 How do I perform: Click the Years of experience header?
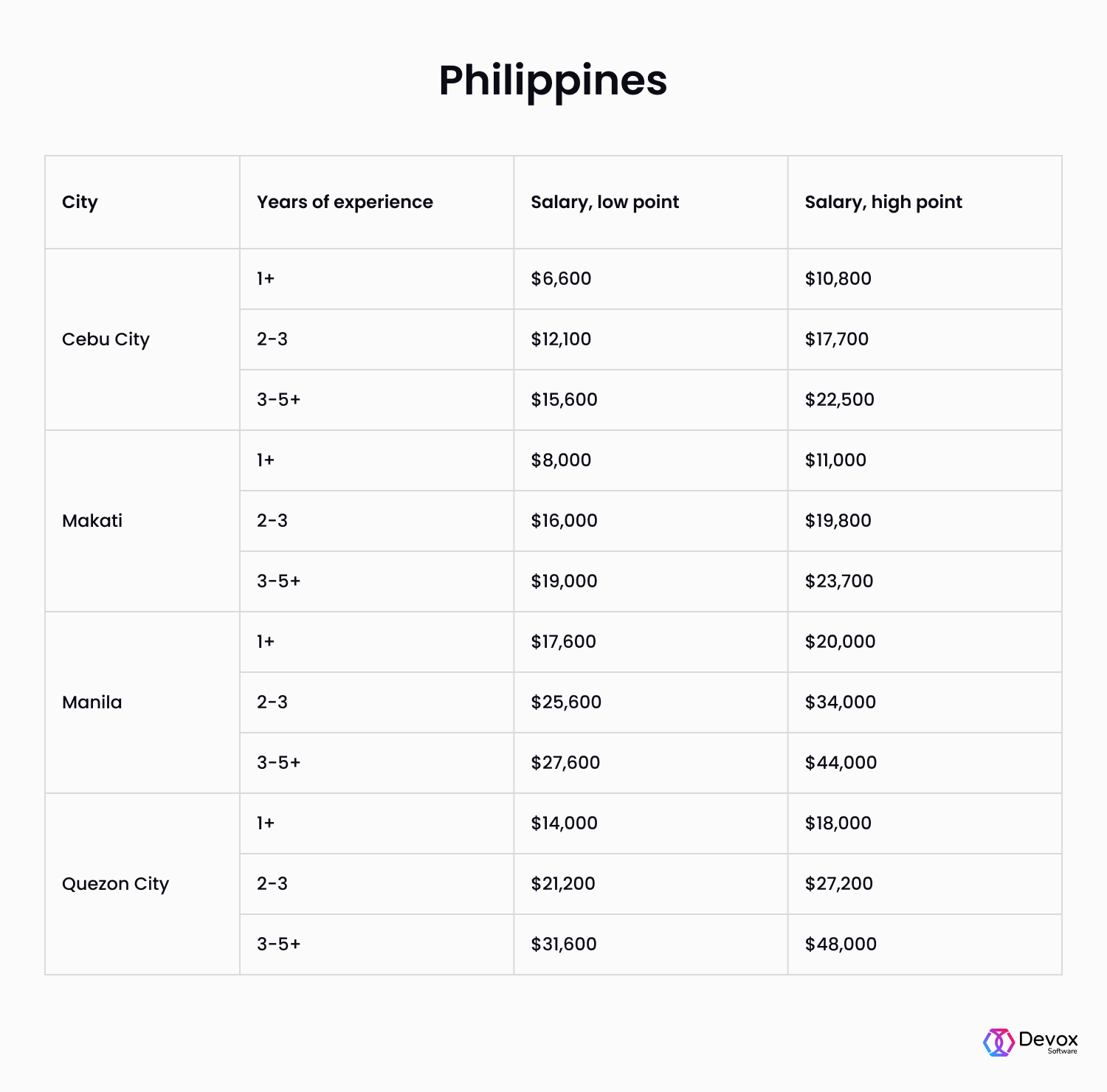345,202
